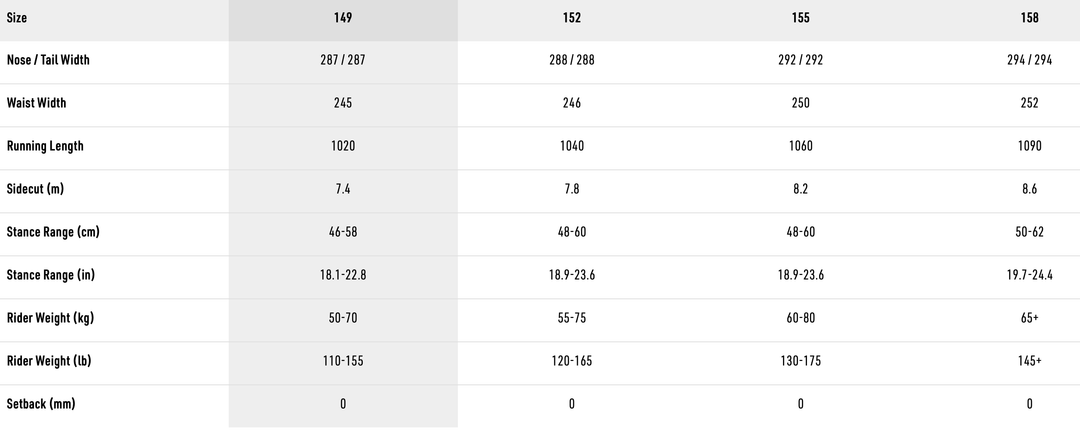The width and height of the screenshot is (1080, 430).
Task: Click the Setback (mm) row label
Action: (41, 404)
